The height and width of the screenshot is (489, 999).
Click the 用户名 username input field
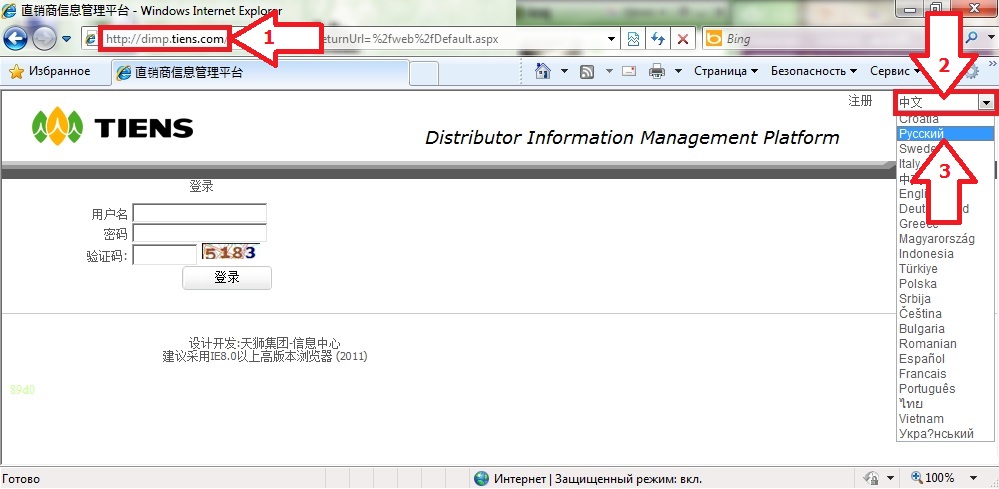(x=199, y=213)
